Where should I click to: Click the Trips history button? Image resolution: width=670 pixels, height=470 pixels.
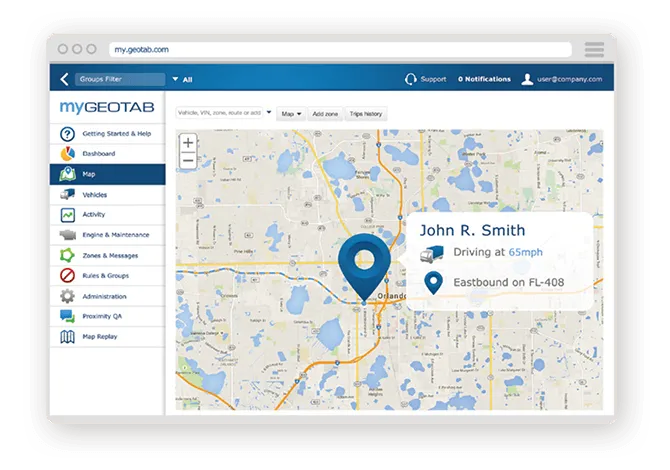click(x=366, y=114)
